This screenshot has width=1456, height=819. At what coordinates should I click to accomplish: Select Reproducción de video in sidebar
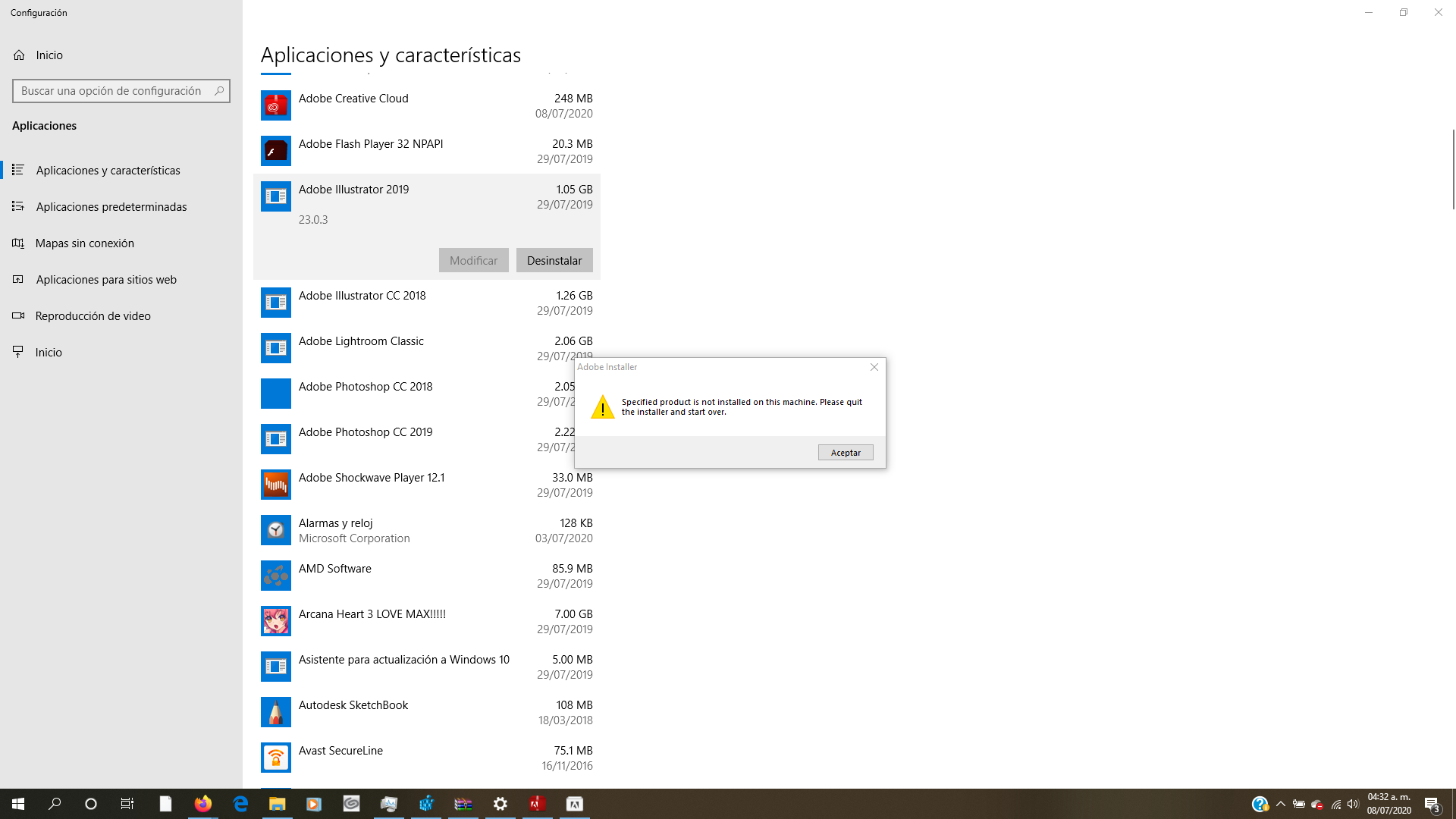[93, 316]
